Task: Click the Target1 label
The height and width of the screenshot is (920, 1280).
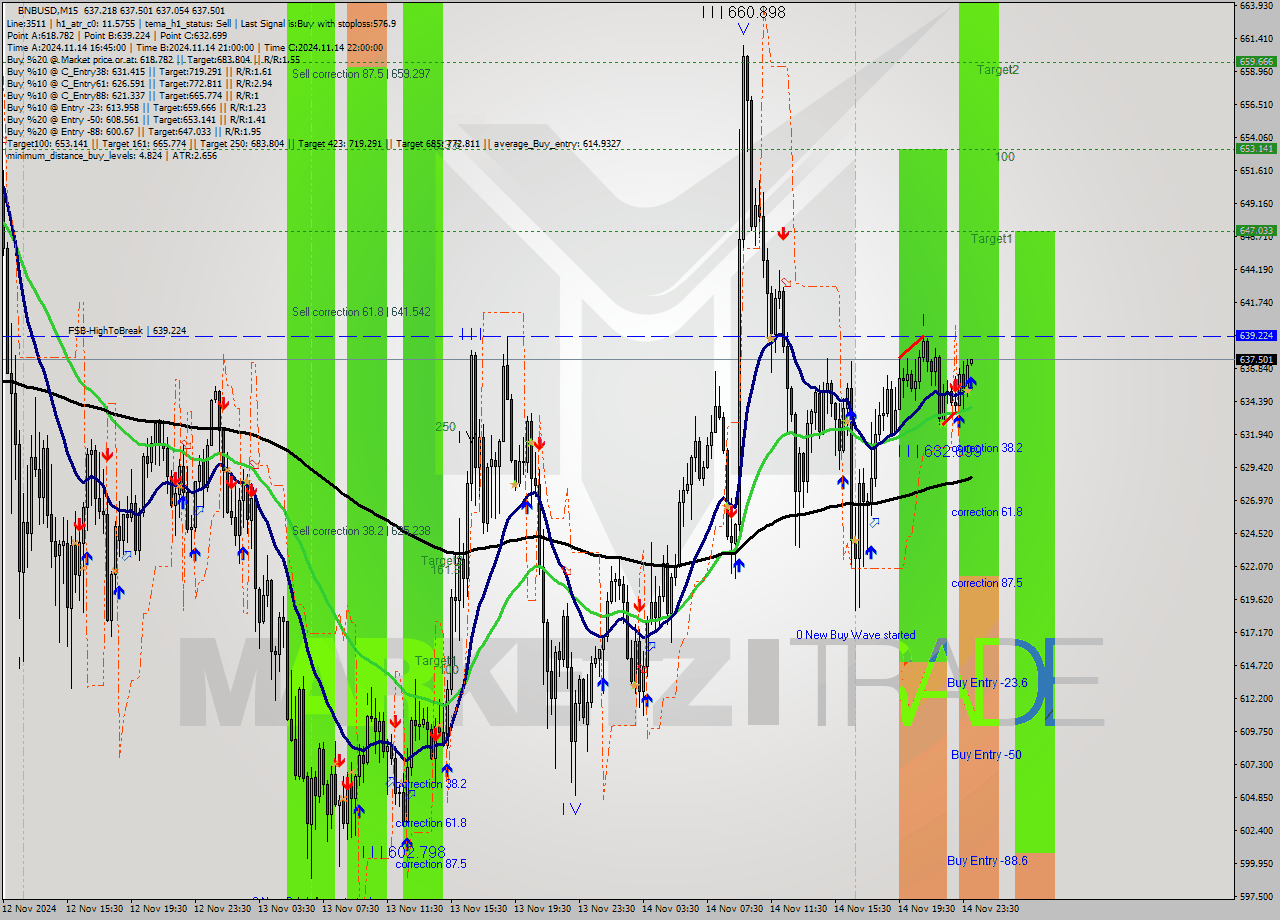Action: coord(992,239)
